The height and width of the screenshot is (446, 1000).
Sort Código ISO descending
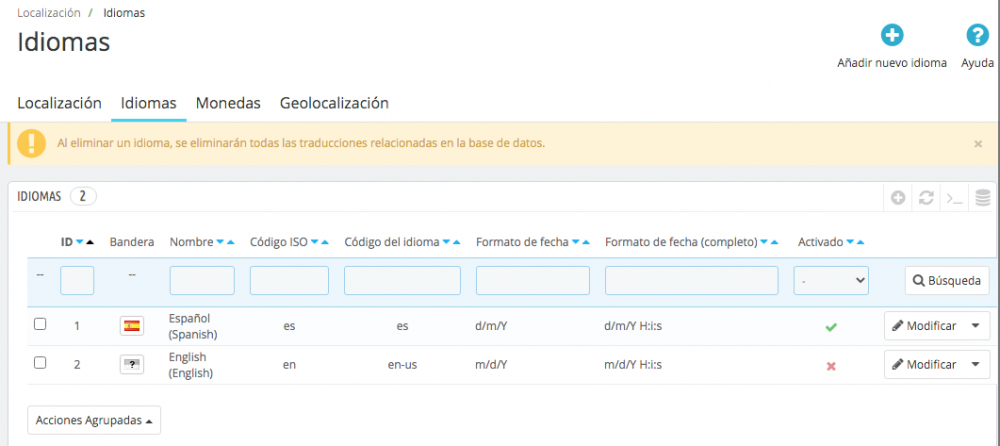[x=314, y=242]
